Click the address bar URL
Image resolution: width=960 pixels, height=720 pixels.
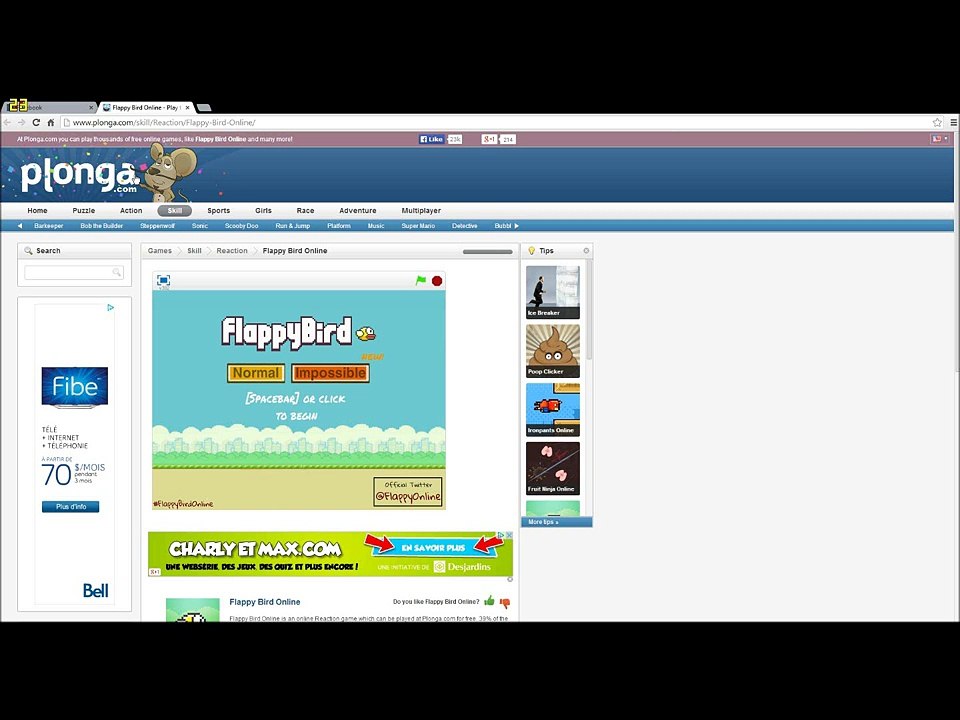coord(163,122)
